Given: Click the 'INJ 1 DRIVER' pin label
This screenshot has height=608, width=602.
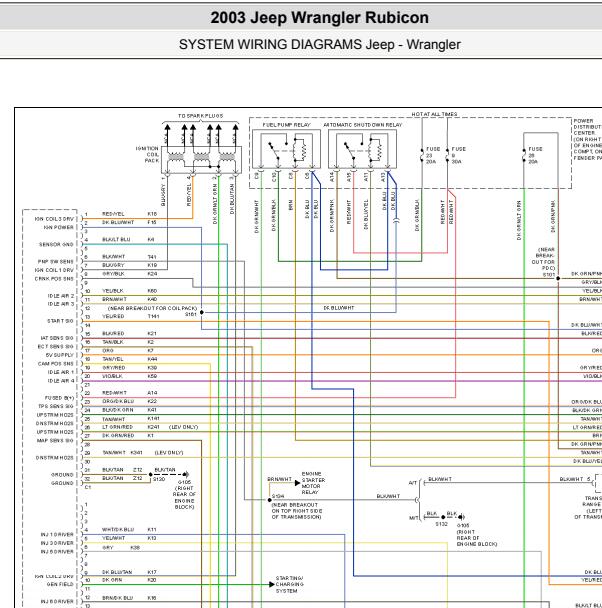Looking at the screenshot, I should coord(57,535).
